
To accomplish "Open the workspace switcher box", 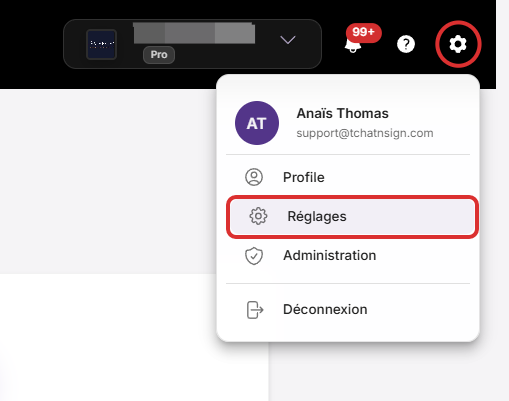I will coord(192,44).
